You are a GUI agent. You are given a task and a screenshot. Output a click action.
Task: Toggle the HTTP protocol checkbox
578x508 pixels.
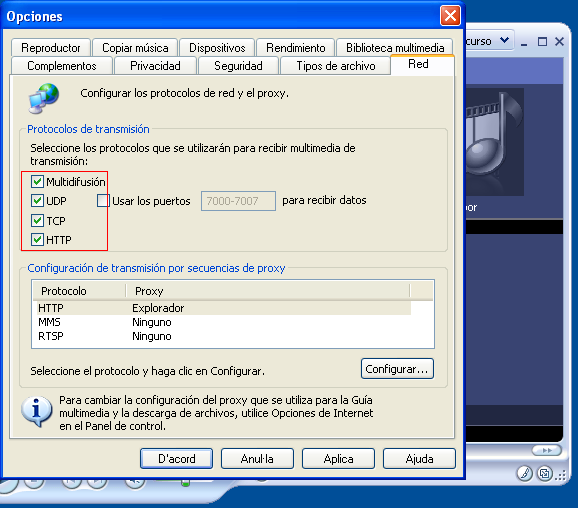[x=37, y=240]
